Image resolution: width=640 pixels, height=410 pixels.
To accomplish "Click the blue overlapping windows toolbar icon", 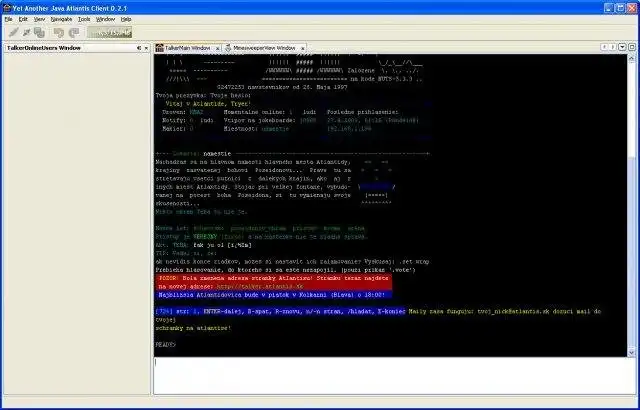I will (x=39, y=33).
